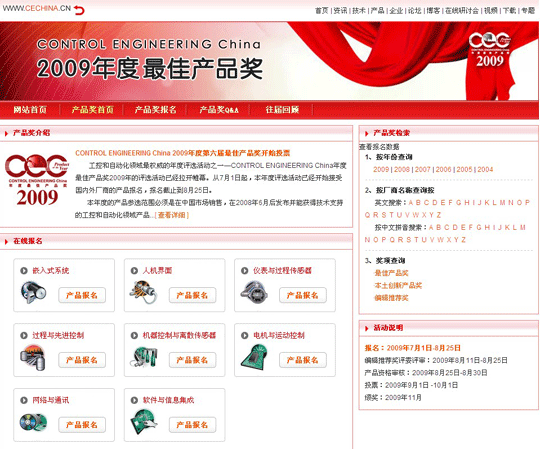Open the 网站首页 navigation tab
Image resolution: width=540 pixels, height=449 pixels.
click(x=30, y=110)
